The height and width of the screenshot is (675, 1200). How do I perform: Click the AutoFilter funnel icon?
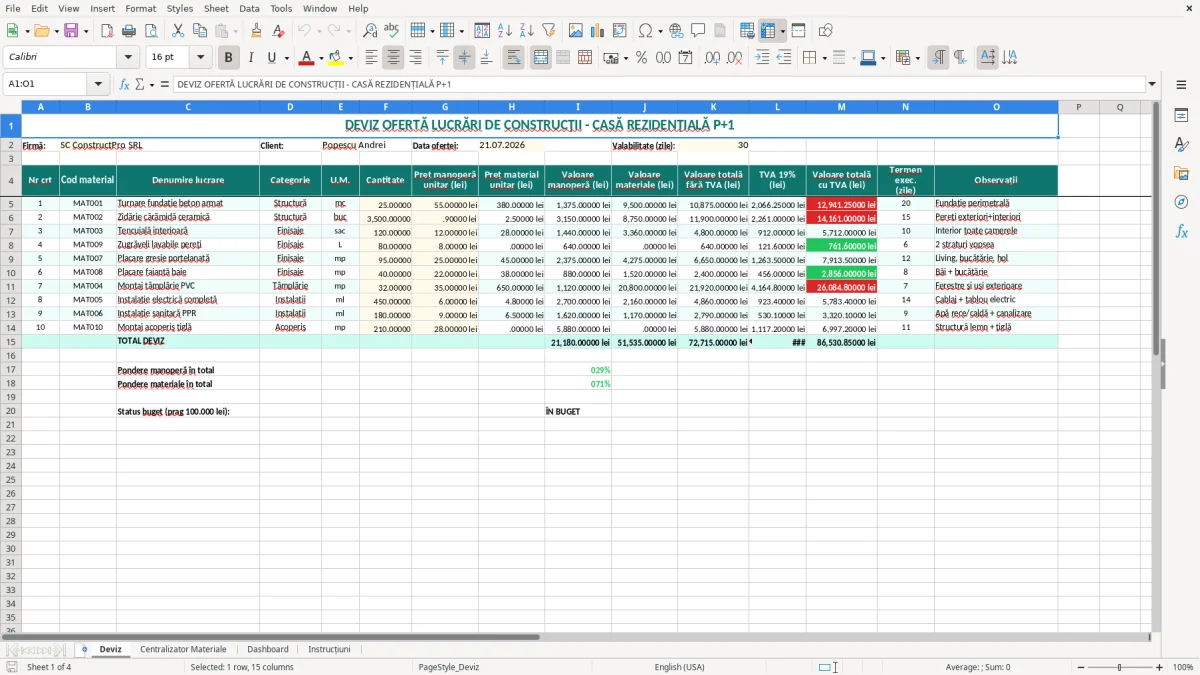(x=549, y=31)
